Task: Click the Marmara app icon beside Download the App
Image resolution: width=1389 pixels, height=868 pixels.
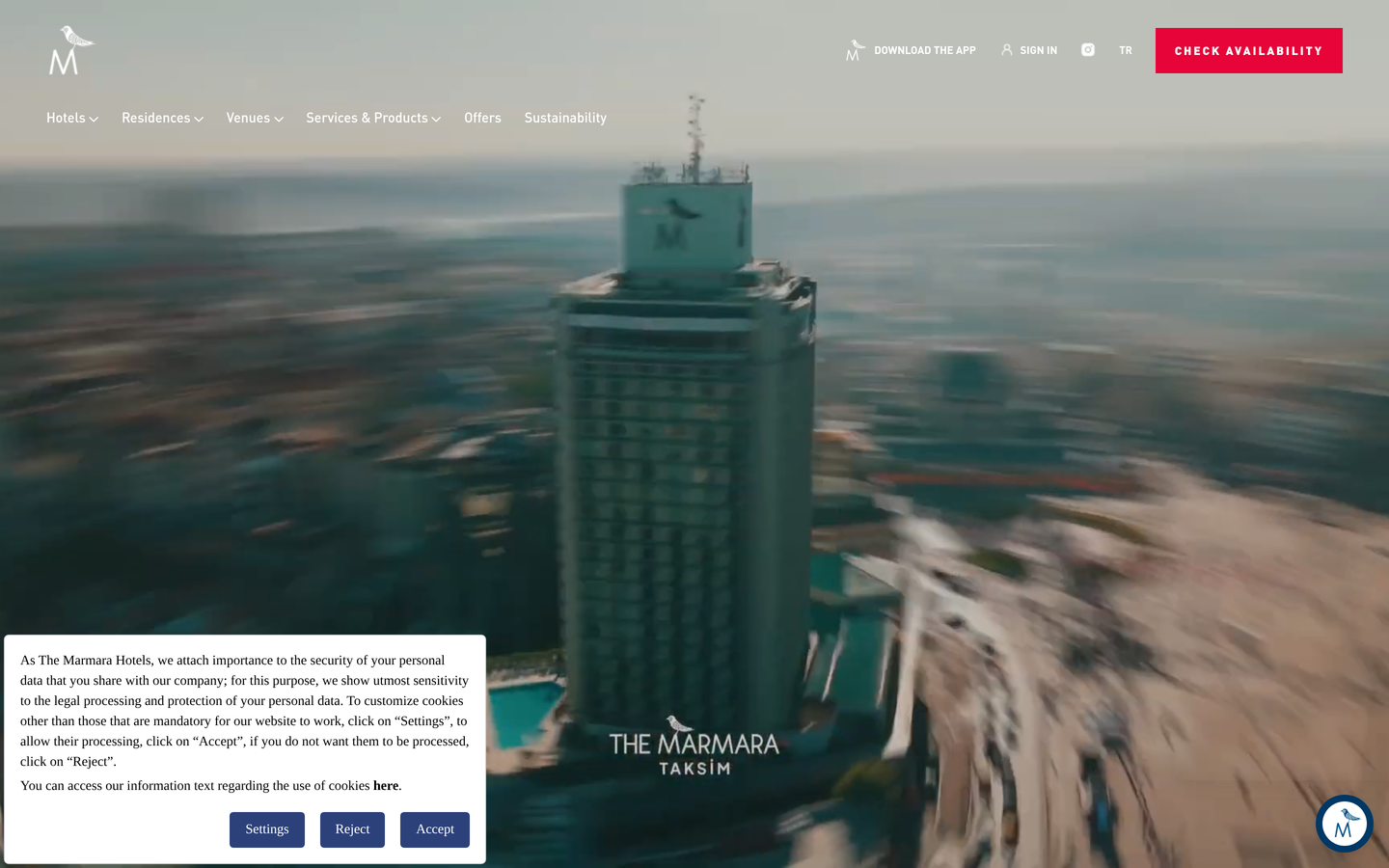Action: click(x=855, y=50)
